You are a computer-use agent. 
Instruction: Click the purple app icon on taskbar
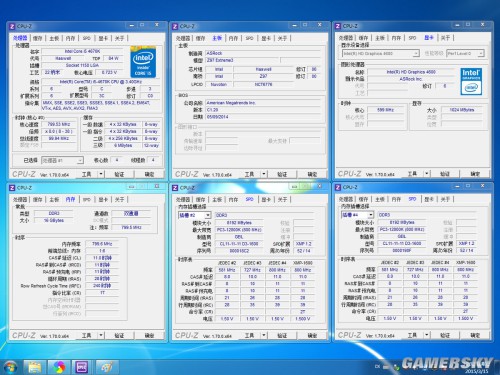coord(82,367)
